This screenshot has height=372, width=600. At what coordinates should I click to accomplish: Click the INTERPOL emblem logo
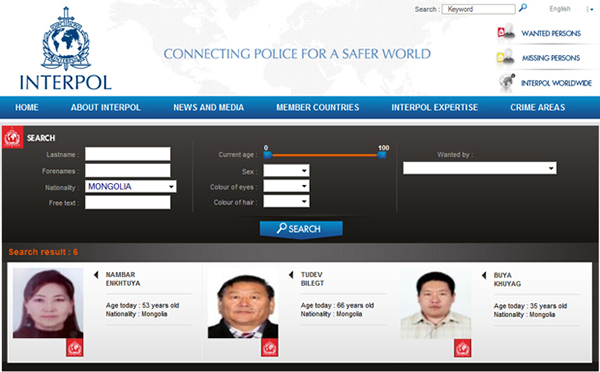click(66, 38)
